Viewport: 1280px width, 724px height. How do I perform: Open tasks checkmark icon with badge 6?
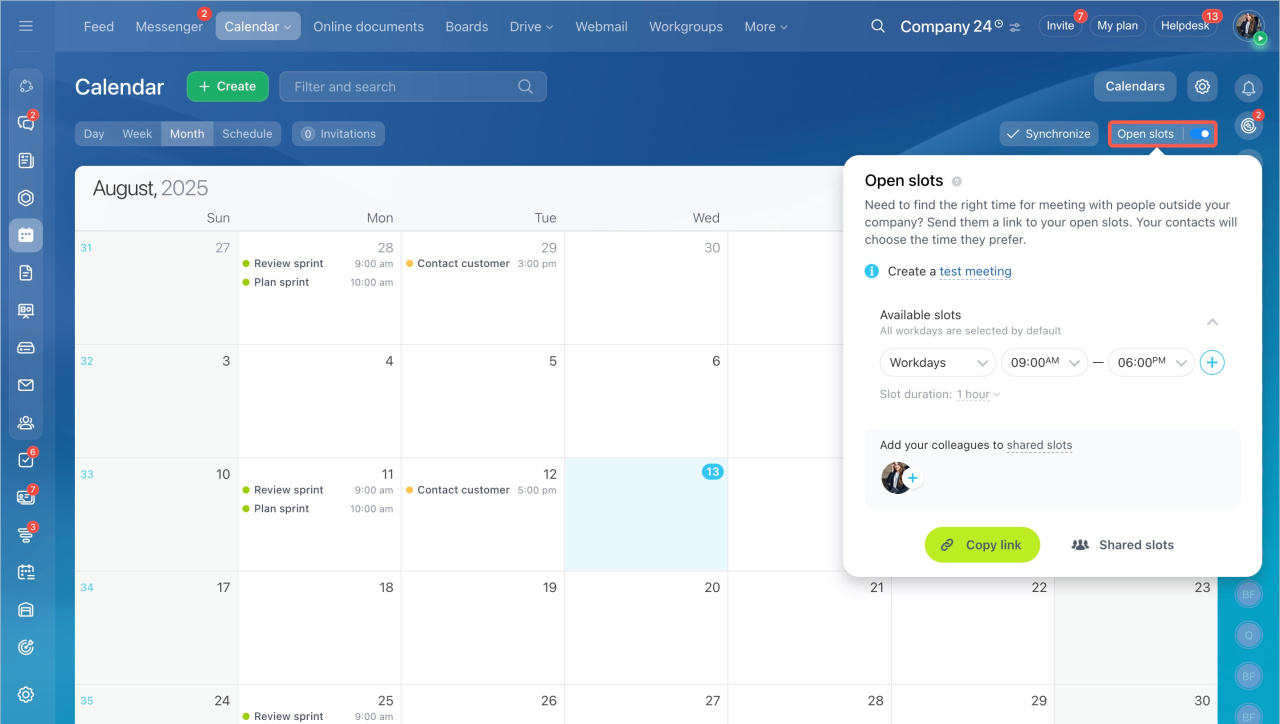click(x=26, y=460)
